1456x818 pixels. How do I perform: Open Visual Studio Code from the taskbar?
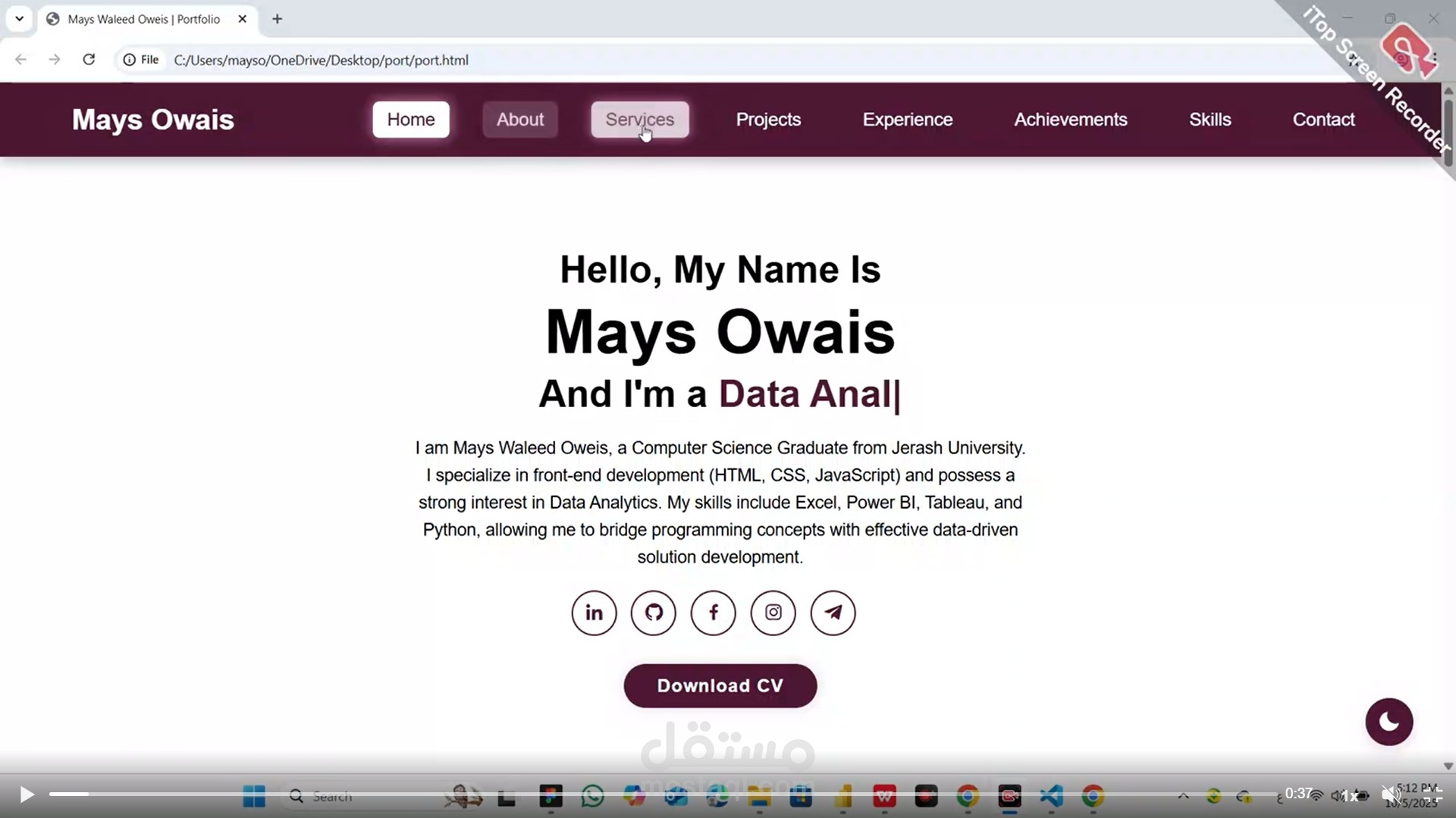tap(1051, 797)
